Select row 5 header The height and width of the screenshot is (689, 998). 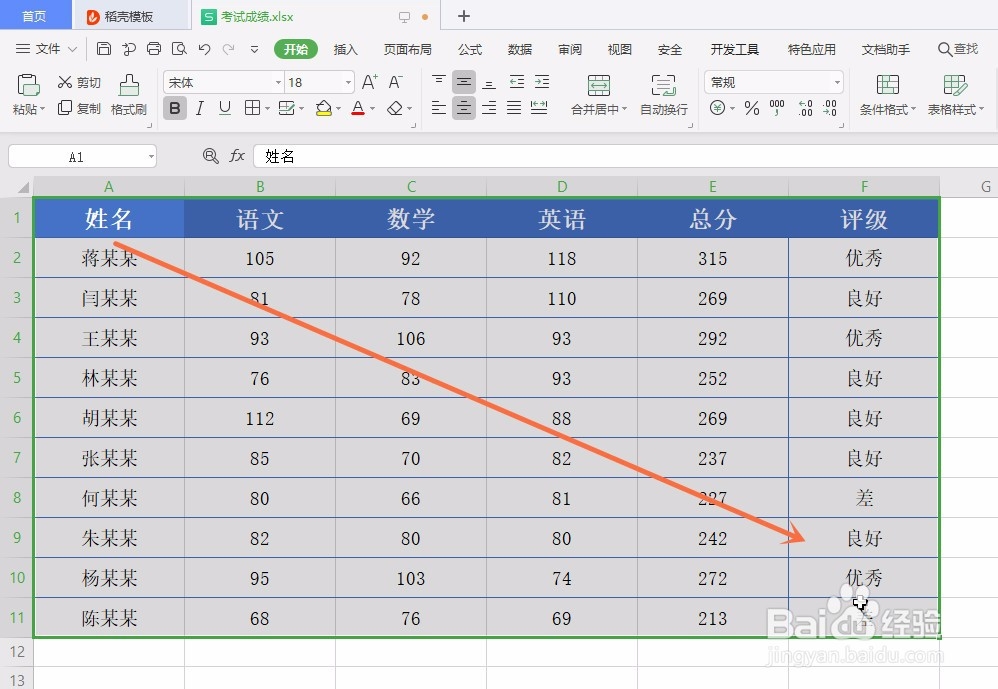(x=17, y=377)
